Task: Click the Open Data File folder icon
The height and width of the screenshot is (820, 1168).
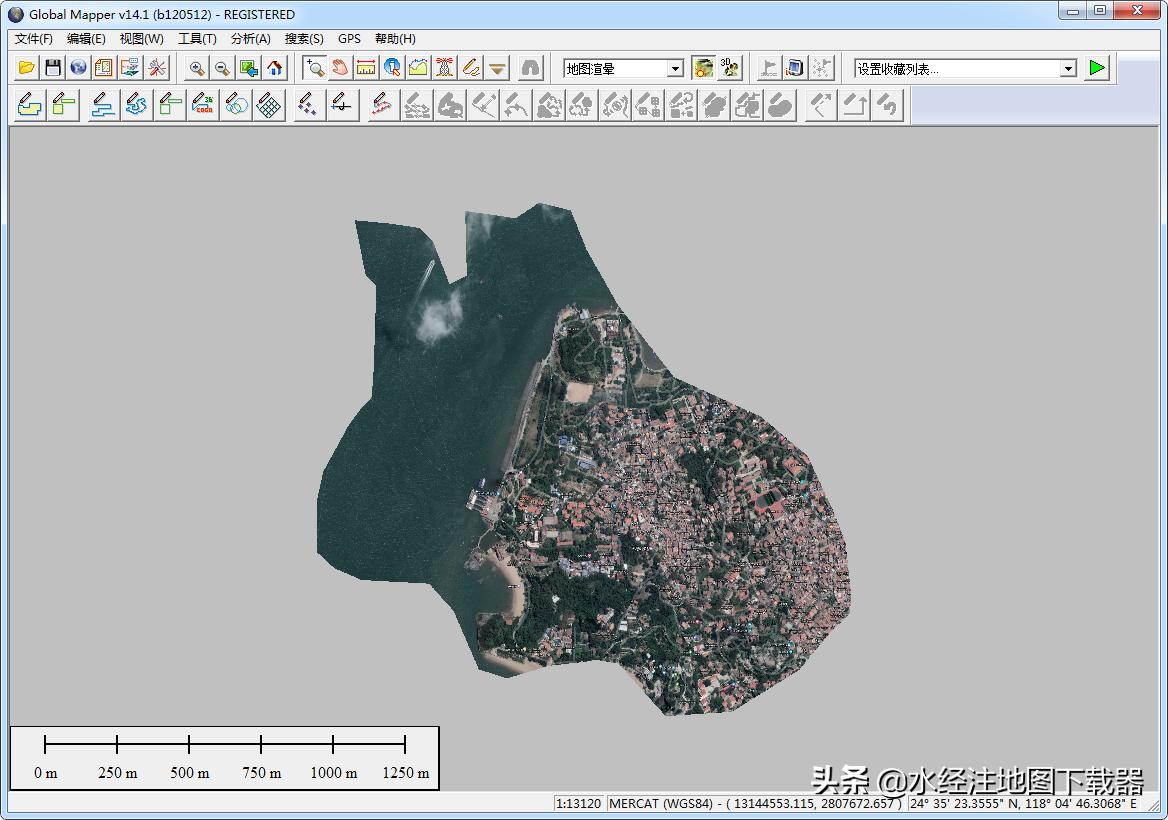Action: [x=27, y=68]
